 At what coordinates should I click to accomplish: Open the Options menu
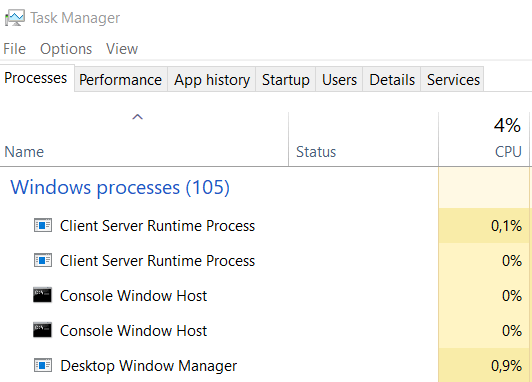point(66,49)
